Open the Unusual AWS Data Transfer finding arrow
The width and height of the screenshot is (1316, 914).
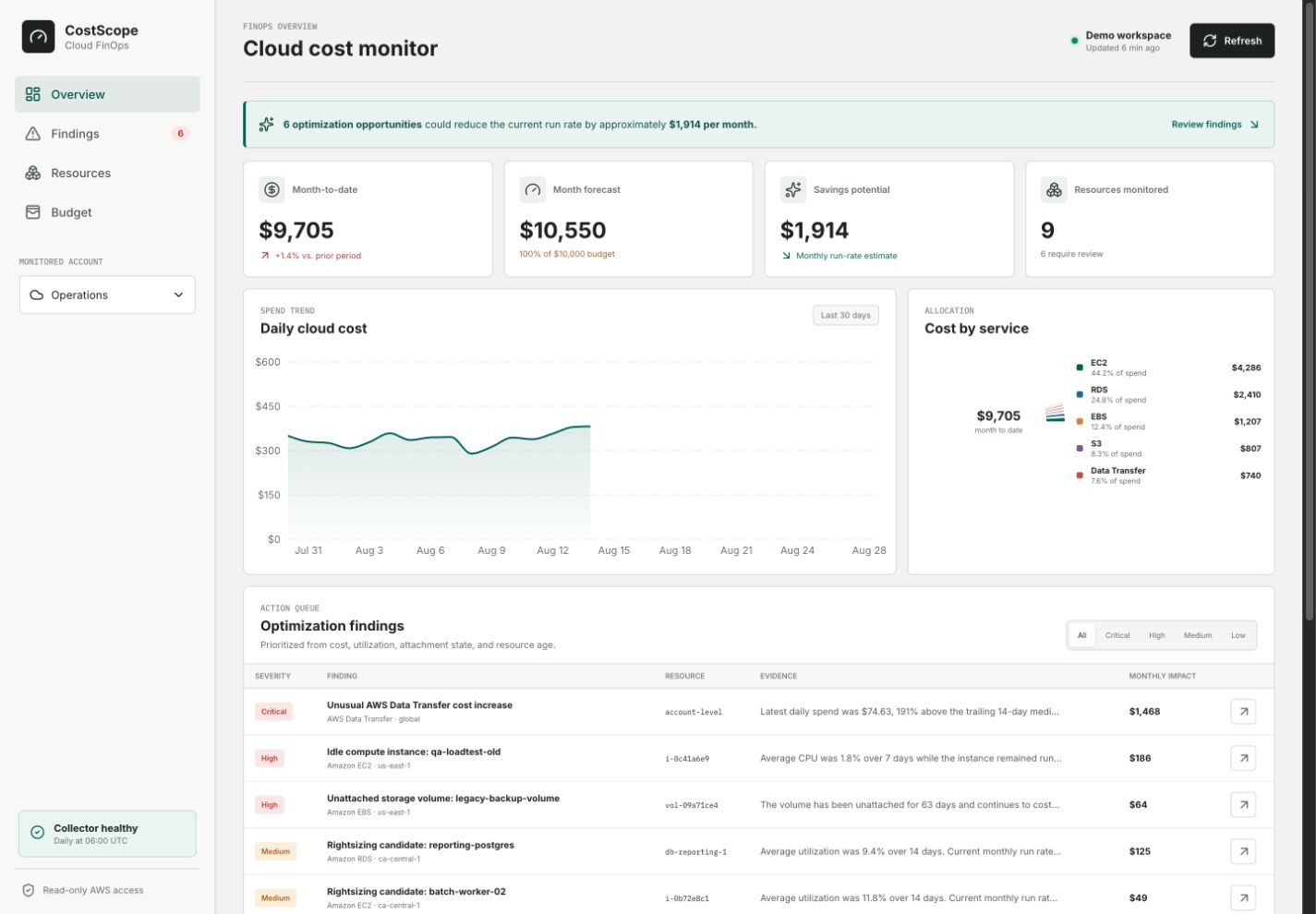pos(1243,712)
